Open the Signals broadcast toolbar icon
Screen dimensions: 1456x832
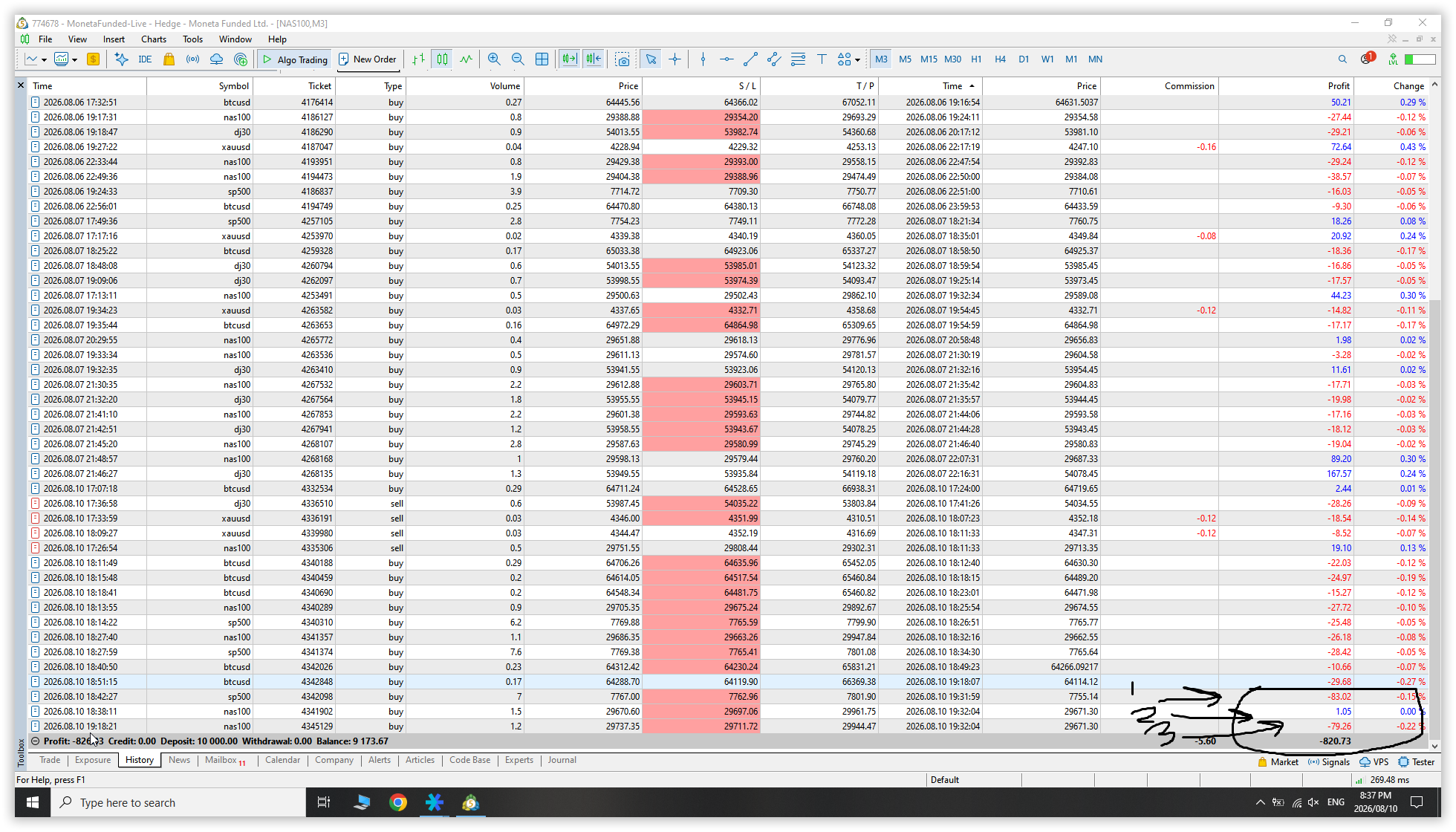pyautogui.click(x=192, y=59)
